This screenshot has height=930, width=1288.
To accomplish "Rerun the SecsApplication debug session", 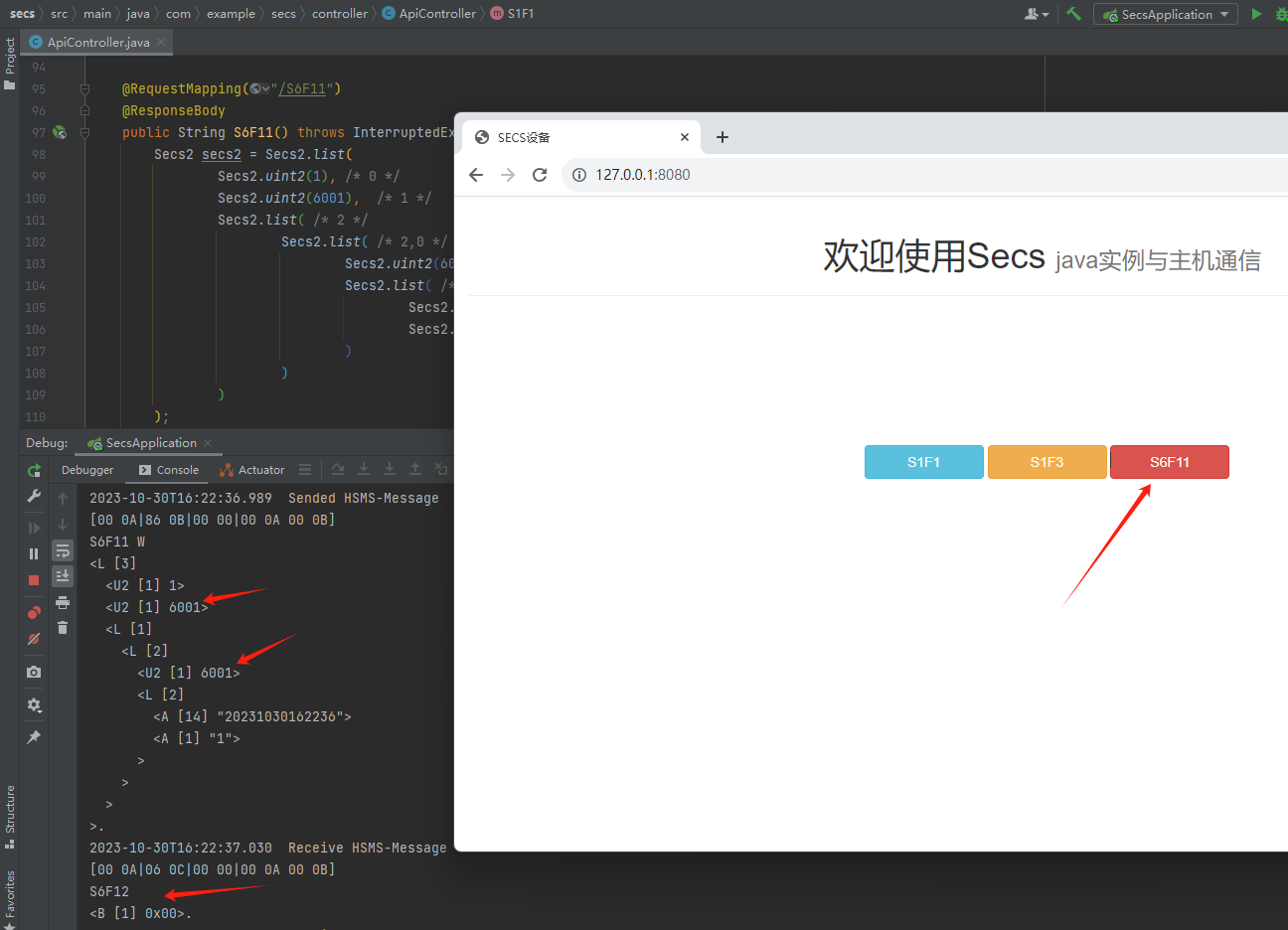I will [x=33, y=472].
